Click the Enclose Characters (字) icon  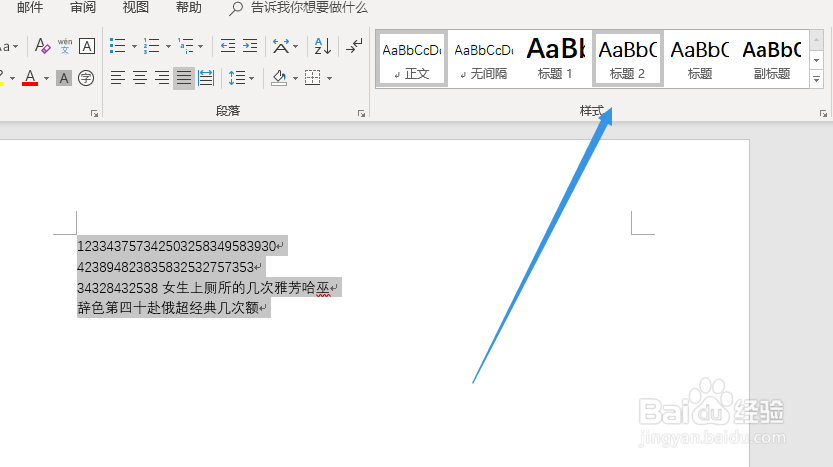[x=86, y=78]
